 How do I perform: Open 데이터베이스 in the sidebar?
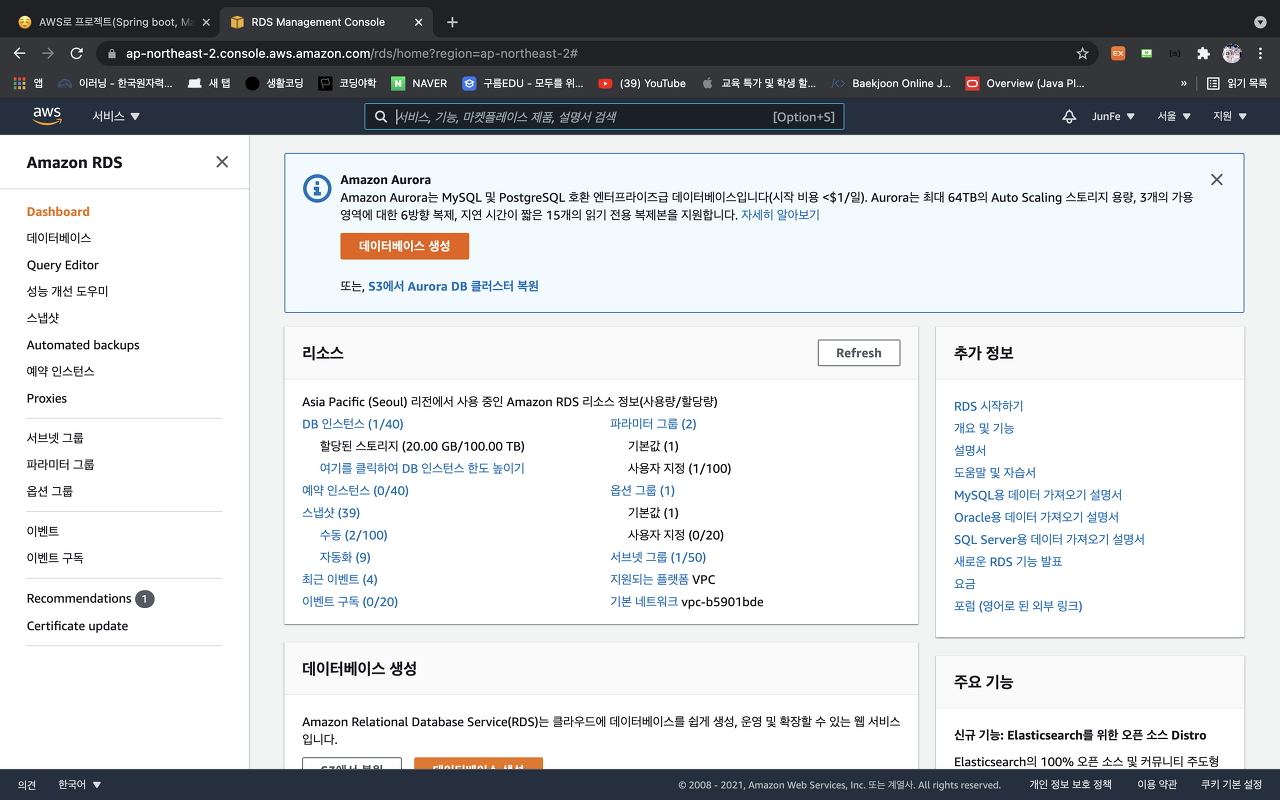(59, 238)
